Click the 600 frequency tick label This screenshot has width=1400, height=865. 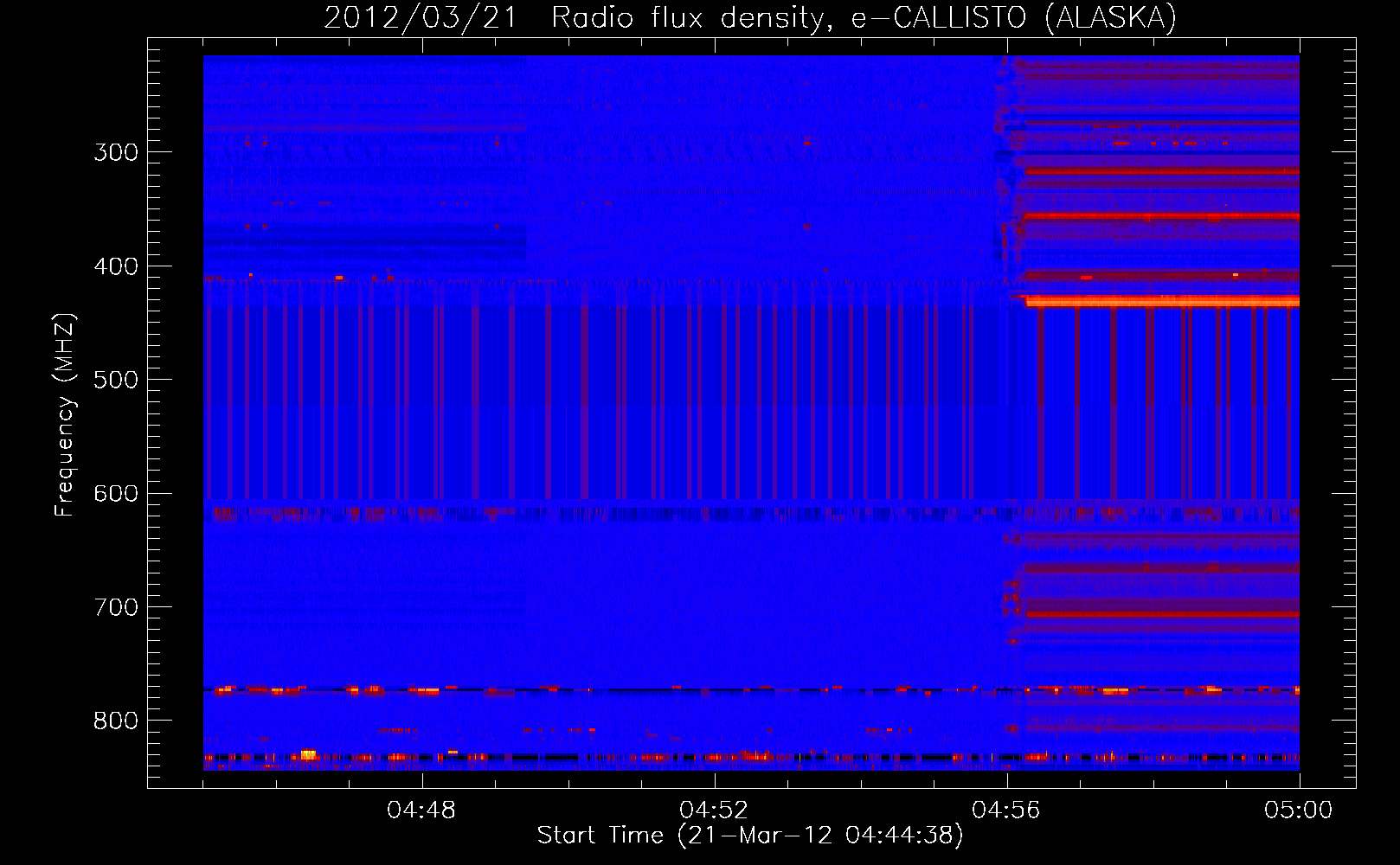pos(116,494)
